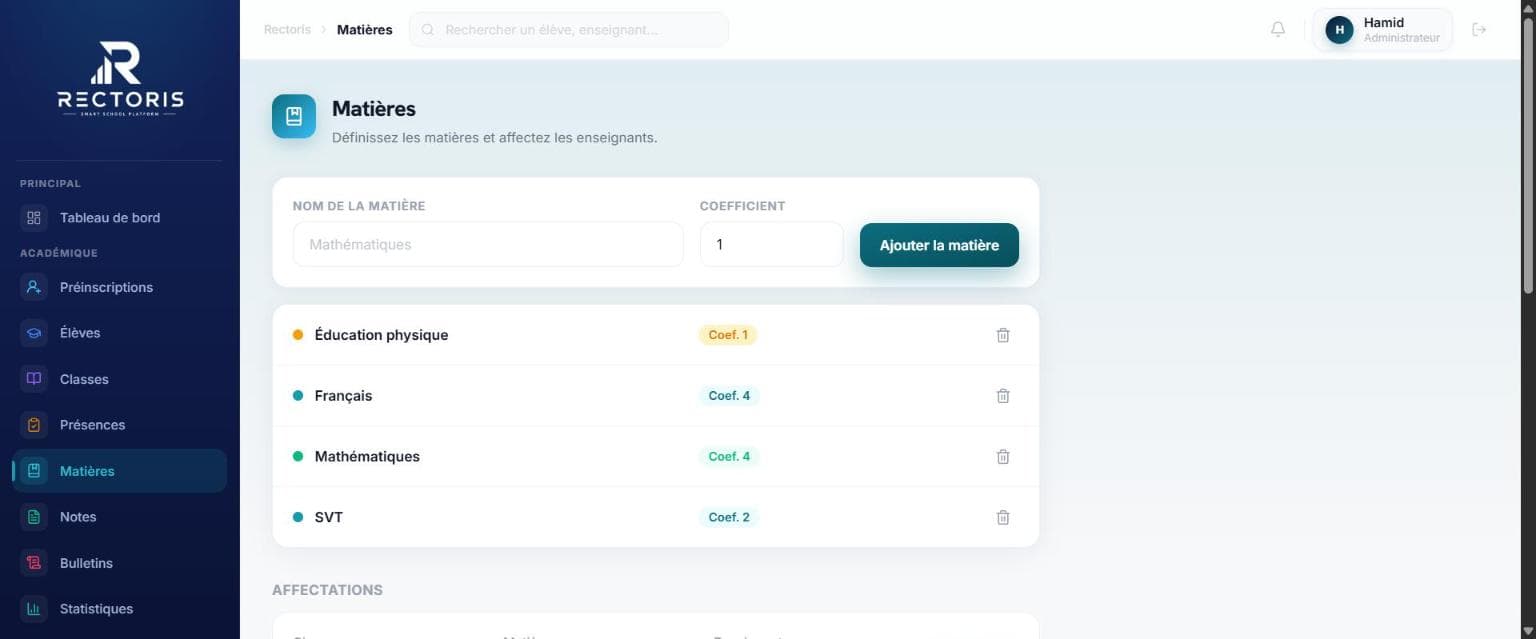The height and width of the screenshot is (639, 1536).
Task: Click the Éducation physique subject name
Action: pyautogui.click(x=381, y=335)
